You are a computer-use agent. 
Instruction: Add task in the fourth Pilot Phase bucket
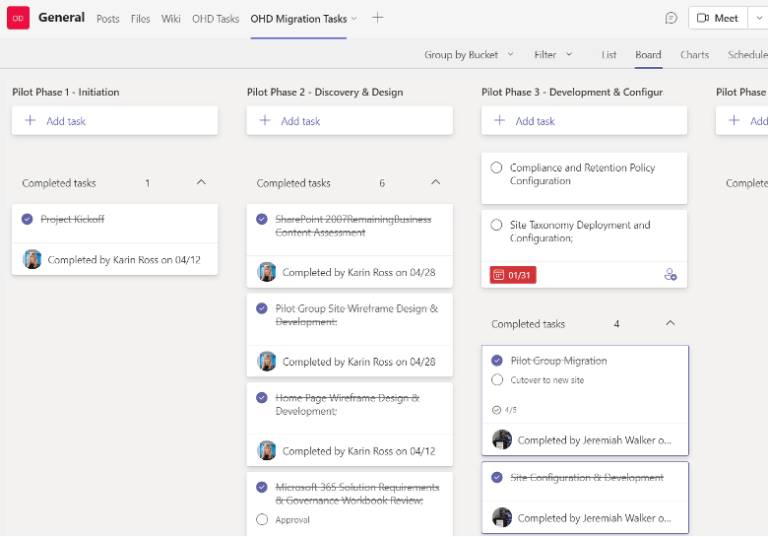[x=742, y=121]
